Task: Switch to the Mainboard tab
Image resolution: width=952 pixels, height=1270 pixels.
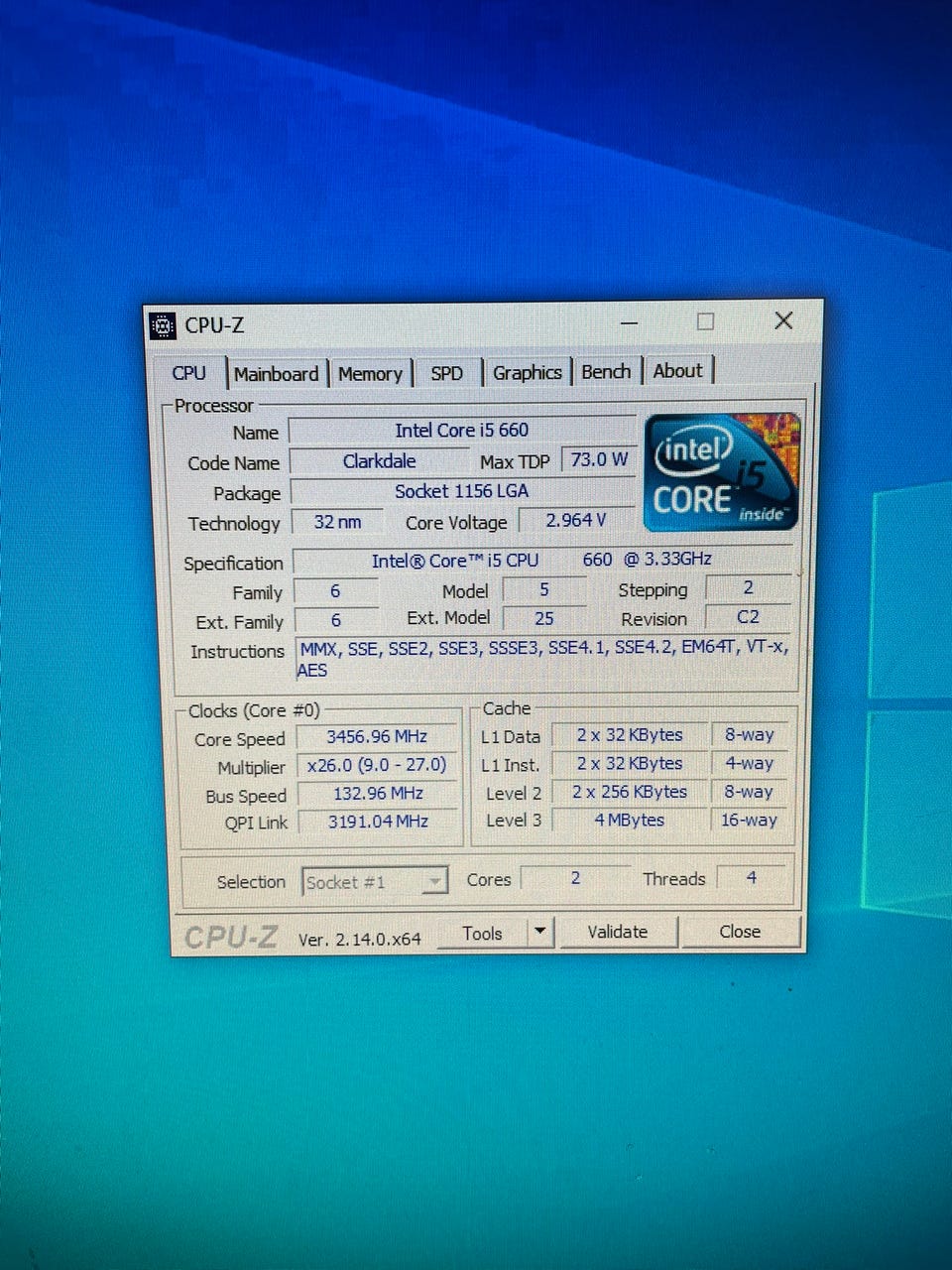Action: [277, 374]
